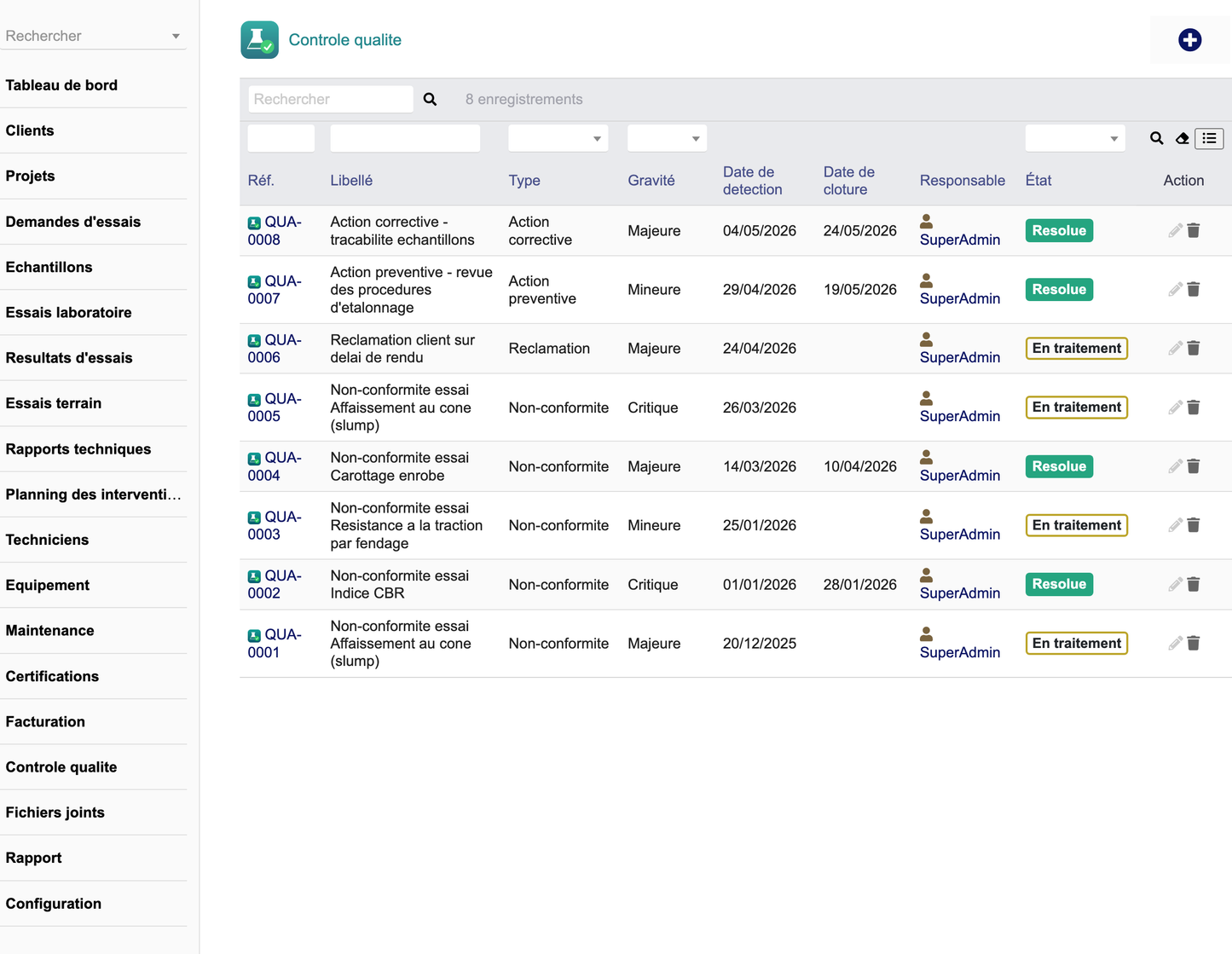Delete record QUA-0006 with trash icon
This screenshot has height=954, width=1232.
[1194, 348]
